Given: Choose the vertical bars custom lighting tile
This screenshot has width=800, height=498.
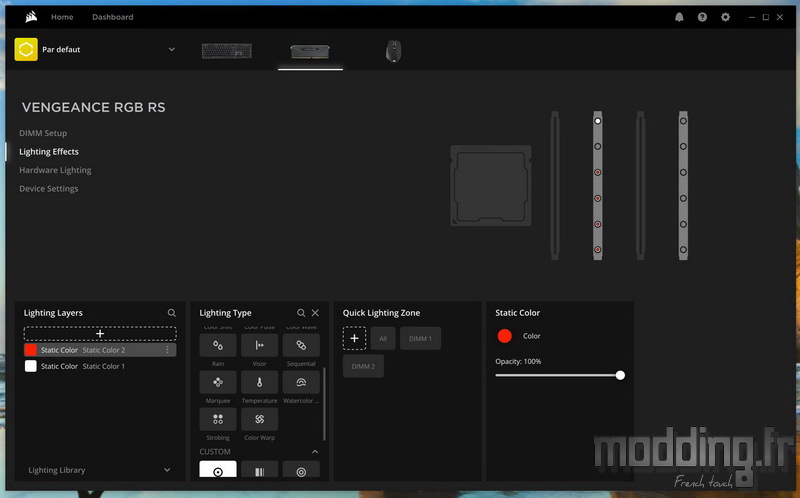Looking at the screenshot, I should [x=259, y=469].
